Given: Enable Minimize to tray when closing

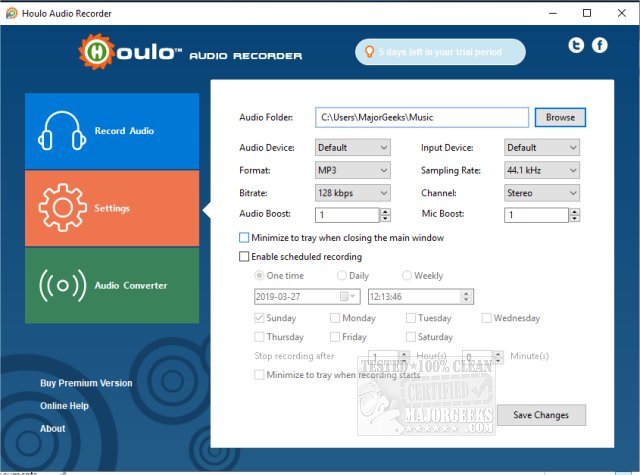Looking at the screenshot, I should (244, 238).
